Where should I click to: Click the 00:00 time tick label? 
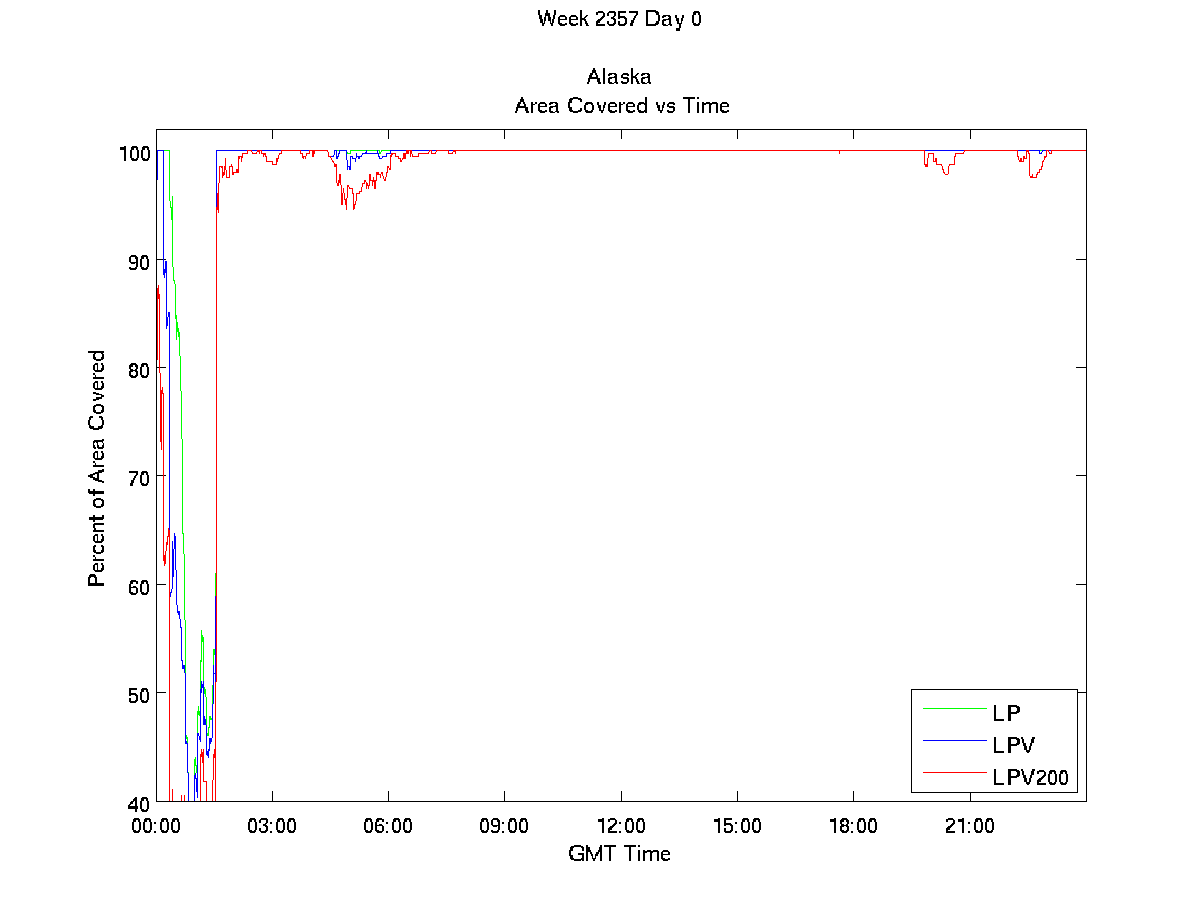(156, 827)
